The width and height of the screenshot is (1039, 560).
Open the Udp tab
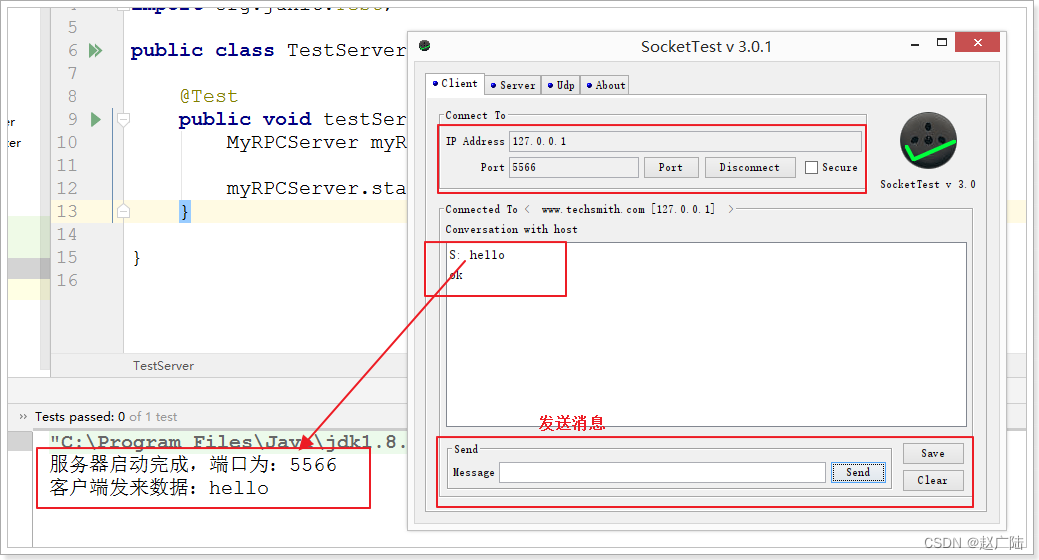[561, 85]
